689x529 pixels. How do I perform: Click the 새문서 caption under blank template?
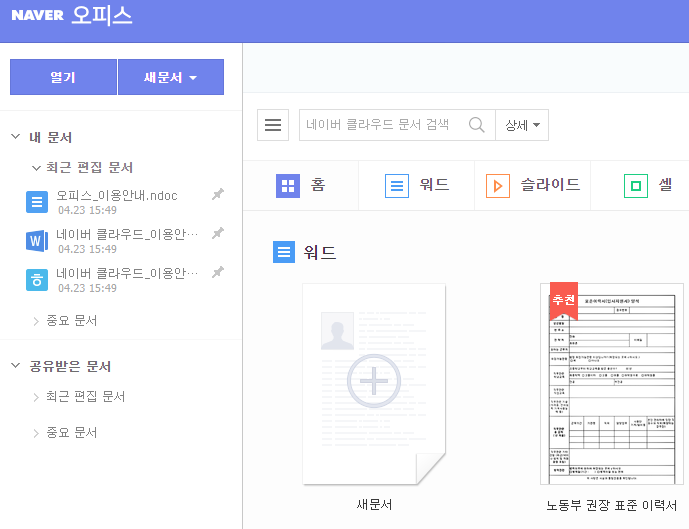coord(374,504)
